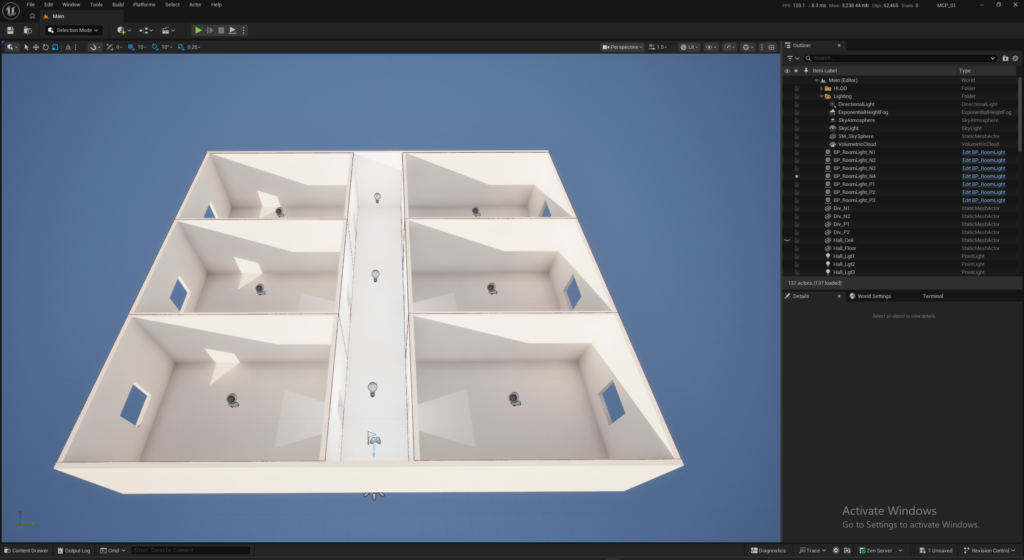1024x560 pixels.
Task: Create new folder in Outliner
Action: [1005, 58]
